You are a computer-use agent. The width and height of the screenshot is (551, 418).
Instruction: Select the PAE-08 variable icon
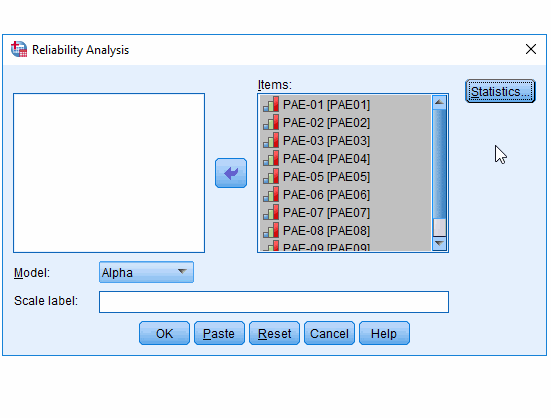271,230
